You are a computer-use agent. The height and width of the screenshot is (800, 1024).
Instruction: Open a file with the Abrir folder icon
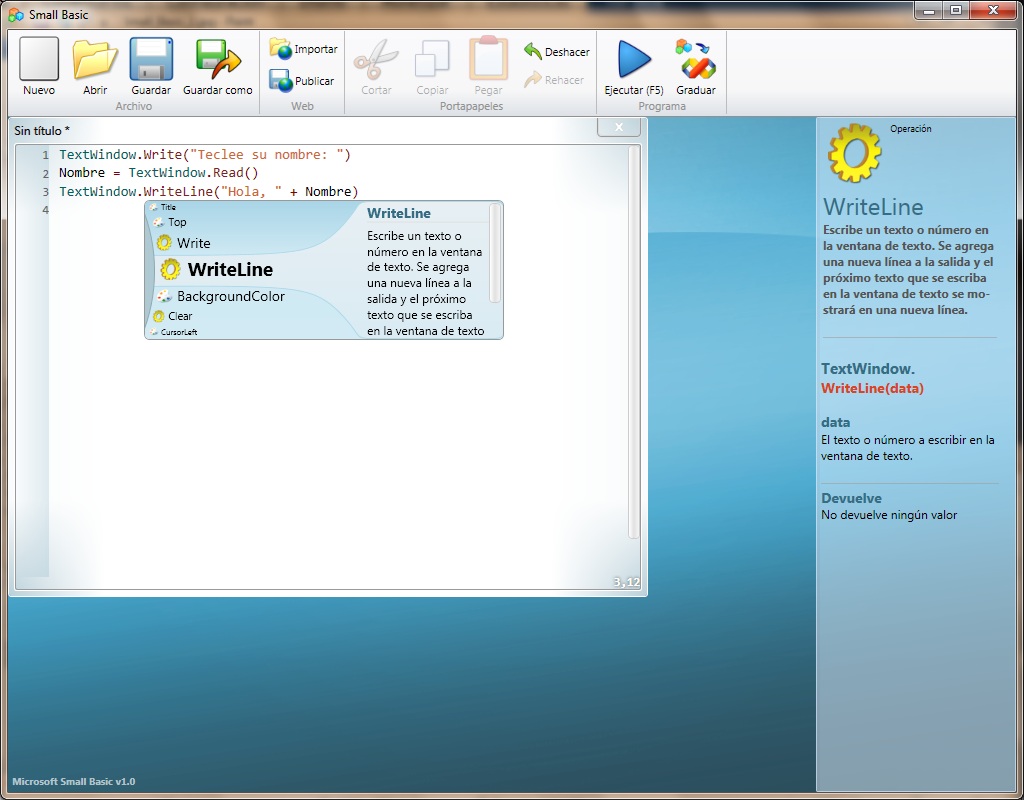tap(95, 59)
